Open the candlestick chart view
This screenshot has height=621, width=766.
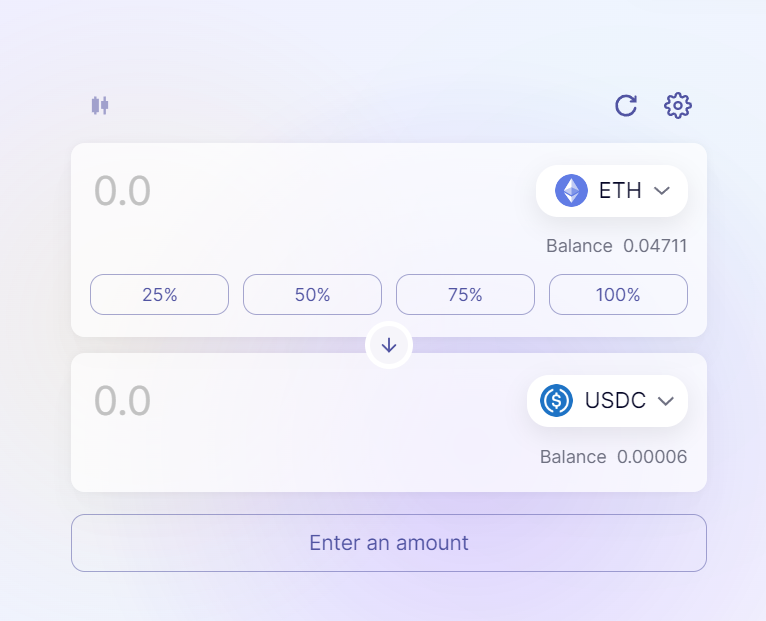[x=99, y=105]
